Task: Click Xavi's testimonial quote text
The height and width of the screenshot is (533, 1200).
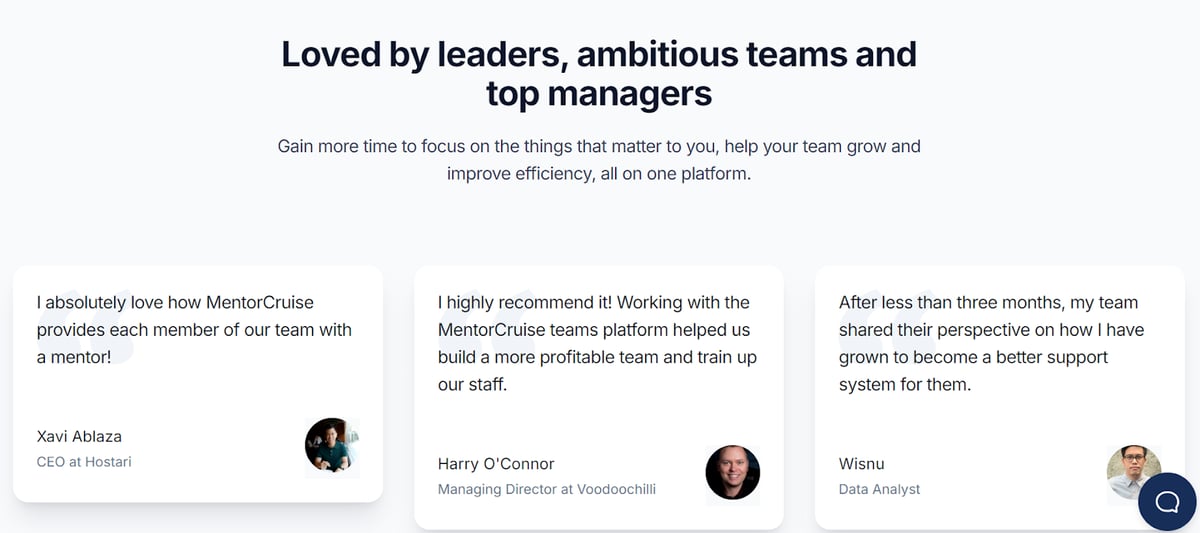Action: click(194, 330)
